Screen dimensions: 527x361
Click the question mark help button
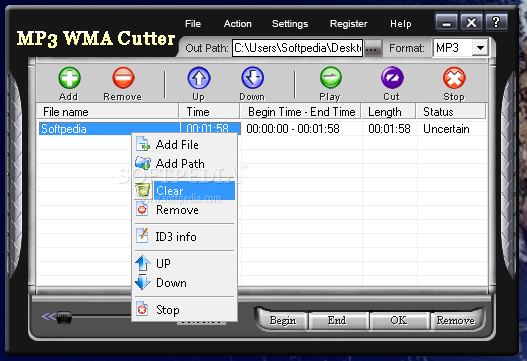[x=496, y=23]
